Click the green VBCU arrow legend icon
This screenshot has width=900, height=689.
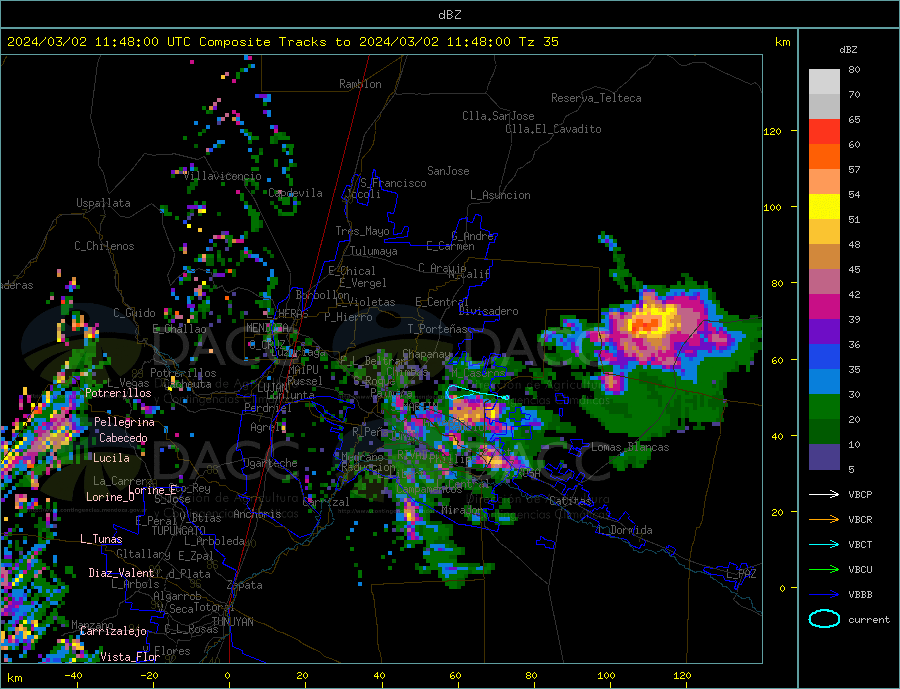(x=824, y=569)
